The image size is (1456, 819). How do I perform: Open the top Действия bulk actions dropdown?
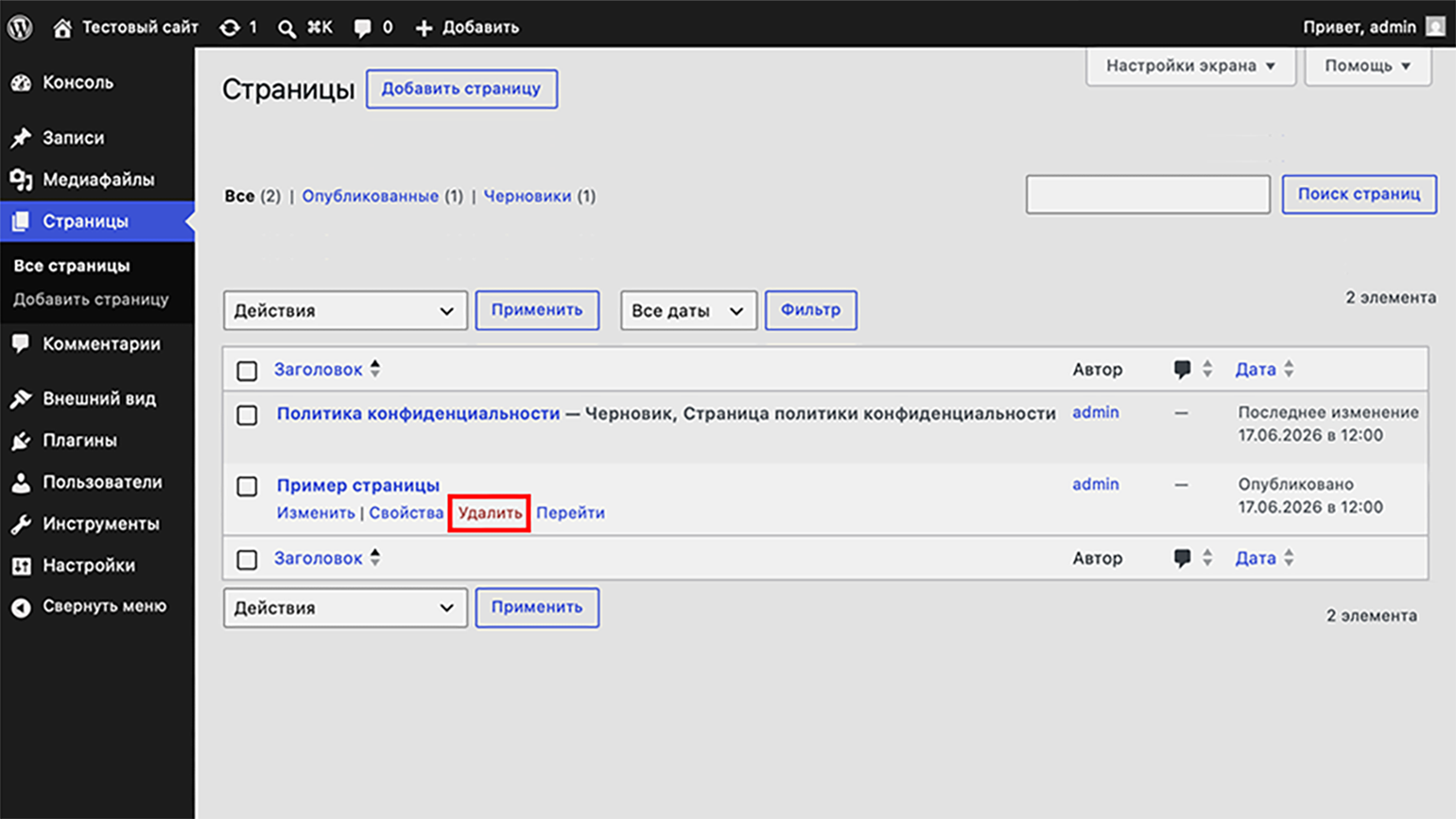(x=345, y=310)
